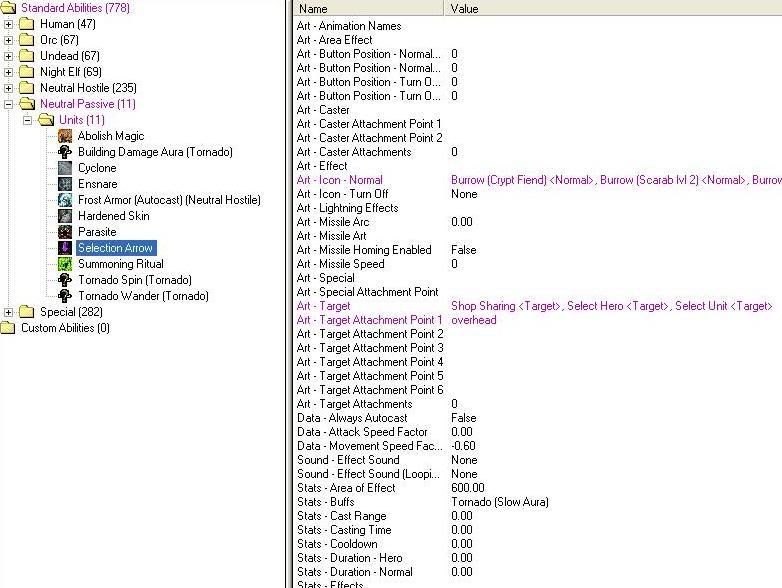Click the Orc folder icon

pos(26,40)
